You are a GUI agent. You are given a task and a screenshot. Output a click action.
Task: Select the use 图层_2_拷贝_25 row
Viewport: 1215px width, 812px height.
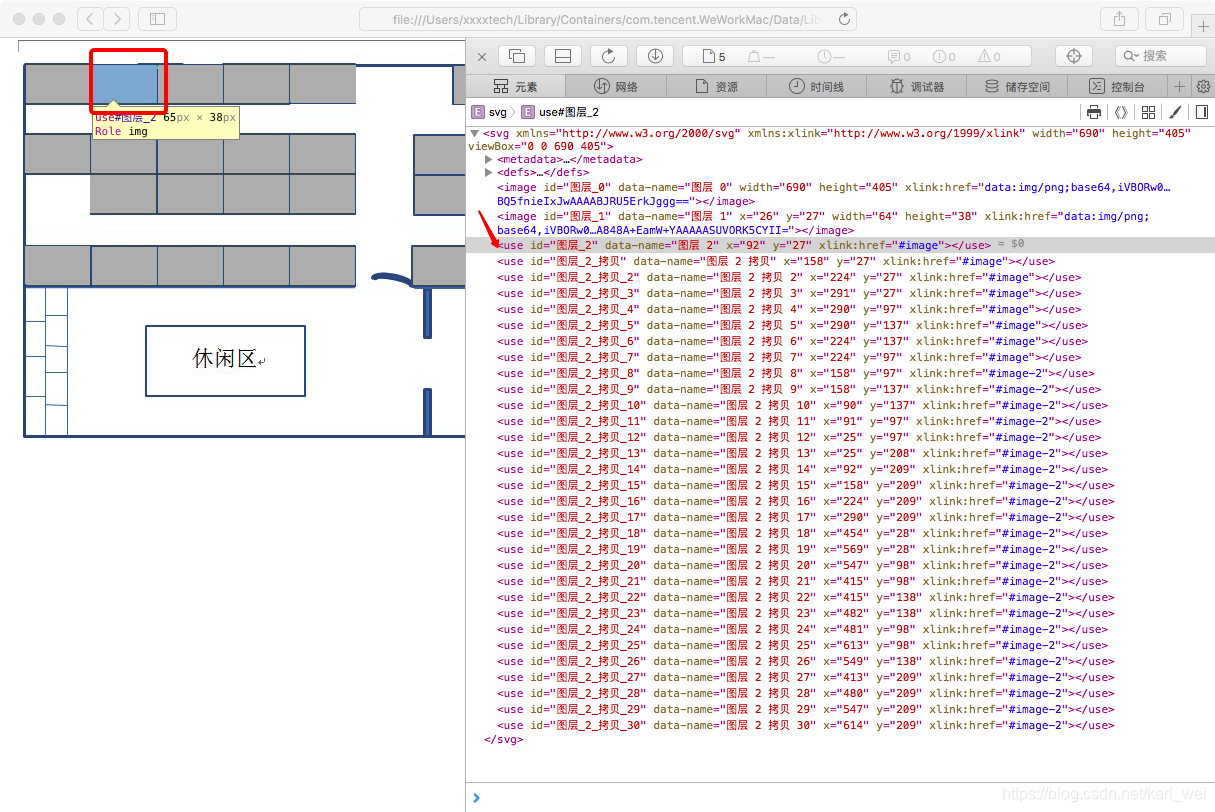pyautogui.click(x=840, y=645)
